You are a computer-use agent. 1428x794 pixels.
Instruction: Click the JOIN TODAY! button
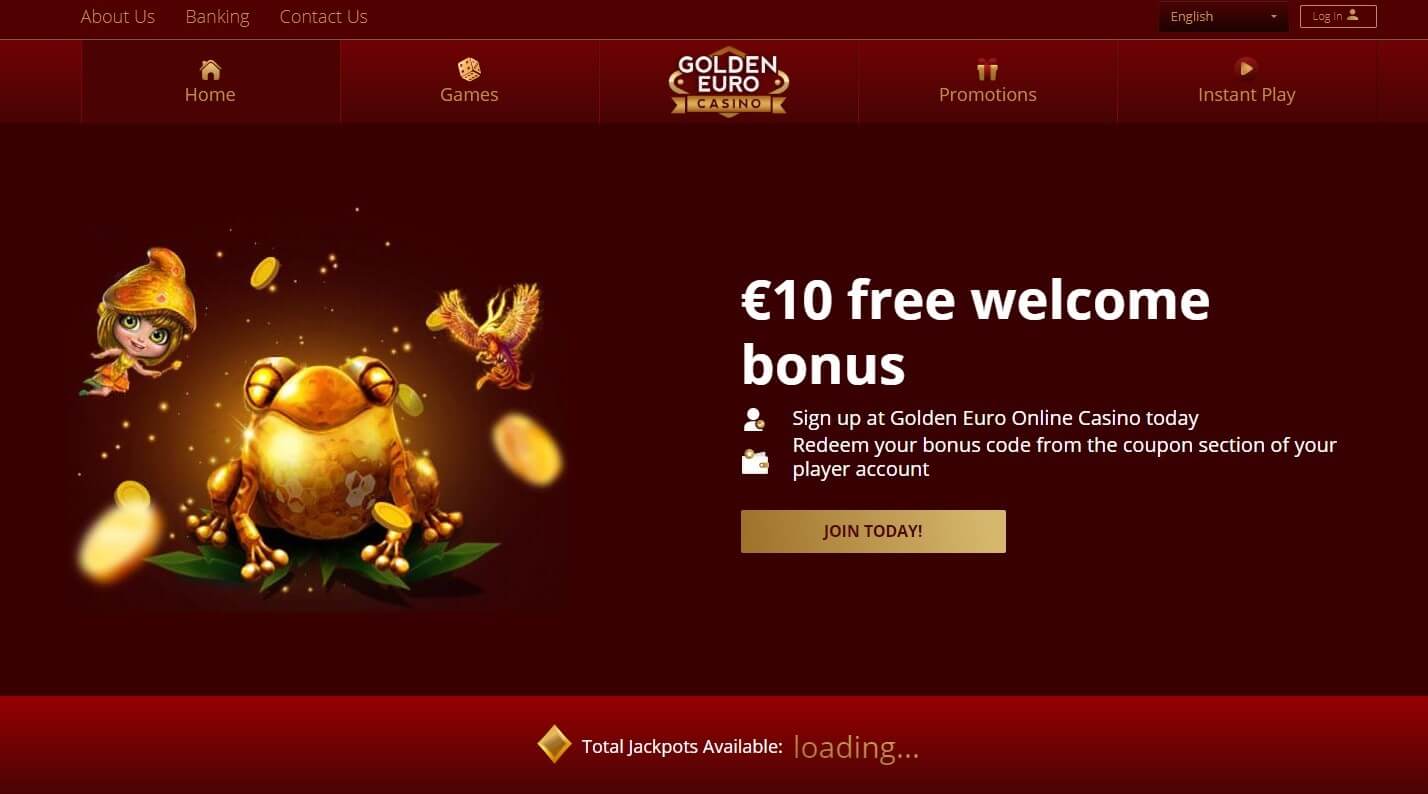pyautogui.click(x=873, y=531)
